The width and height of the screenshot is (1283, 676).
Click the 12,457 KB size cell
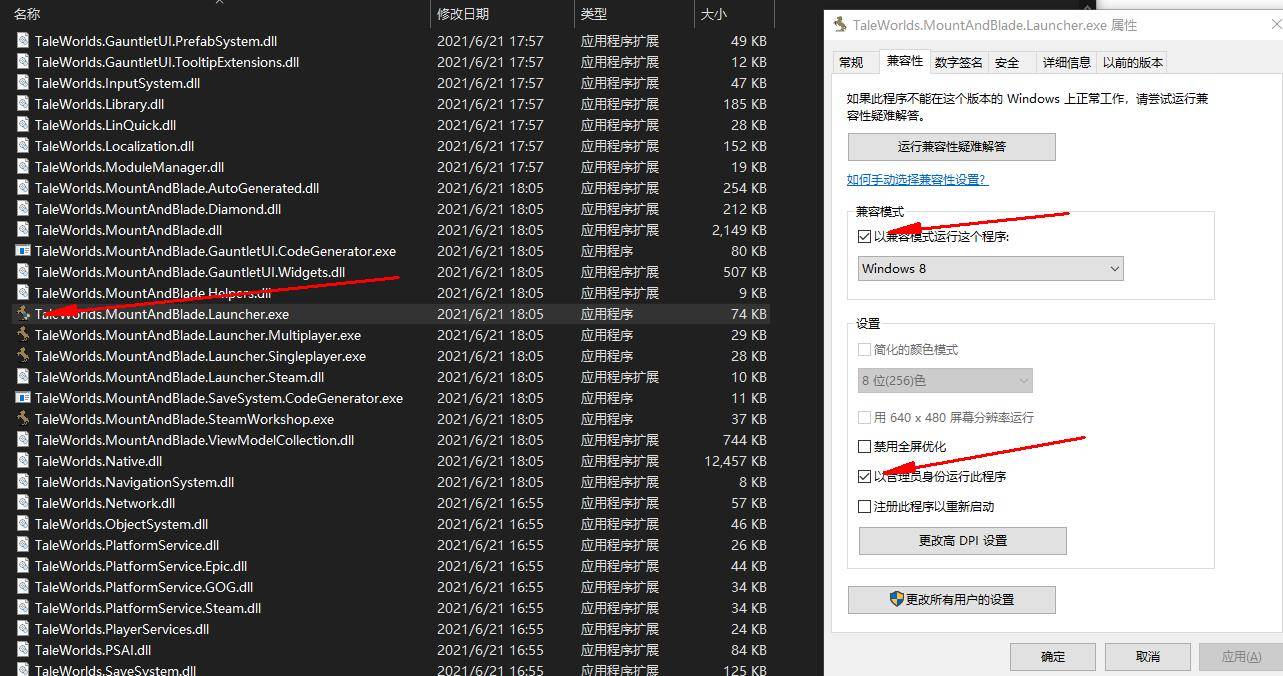click(735, 461)
